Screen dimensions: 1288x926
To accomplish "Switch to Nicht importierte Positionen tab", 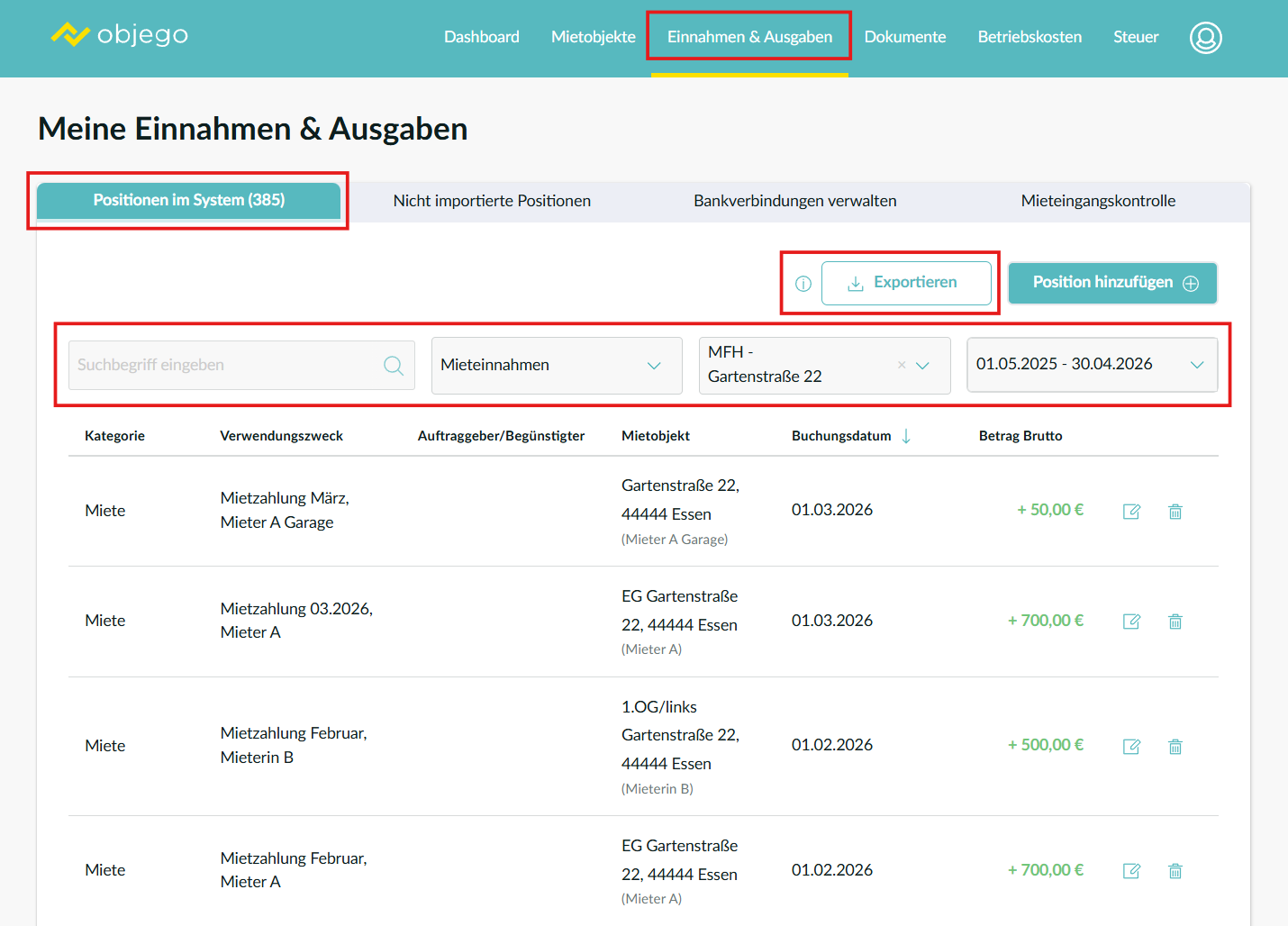I will pyautogui.click(x=492, y=201).
